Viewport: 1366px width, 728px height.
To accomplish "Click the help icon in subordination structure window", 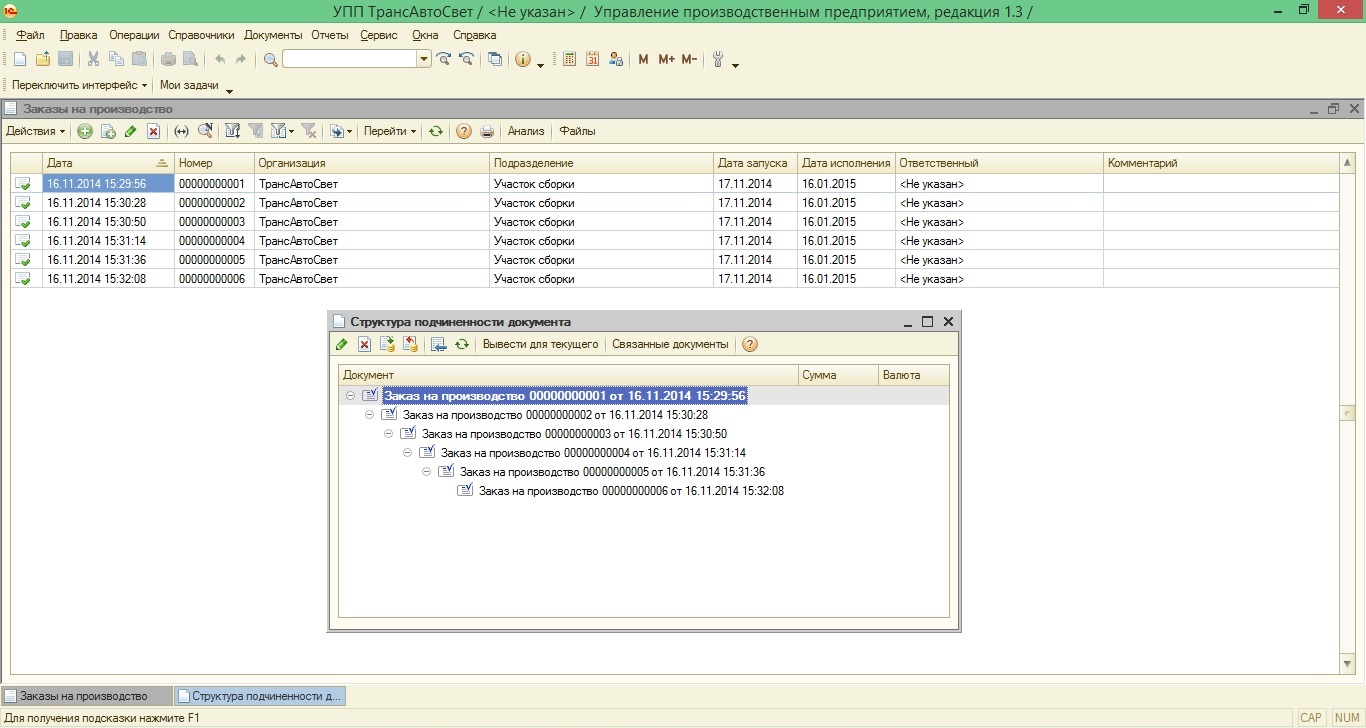I will click(x=749, y=344).
